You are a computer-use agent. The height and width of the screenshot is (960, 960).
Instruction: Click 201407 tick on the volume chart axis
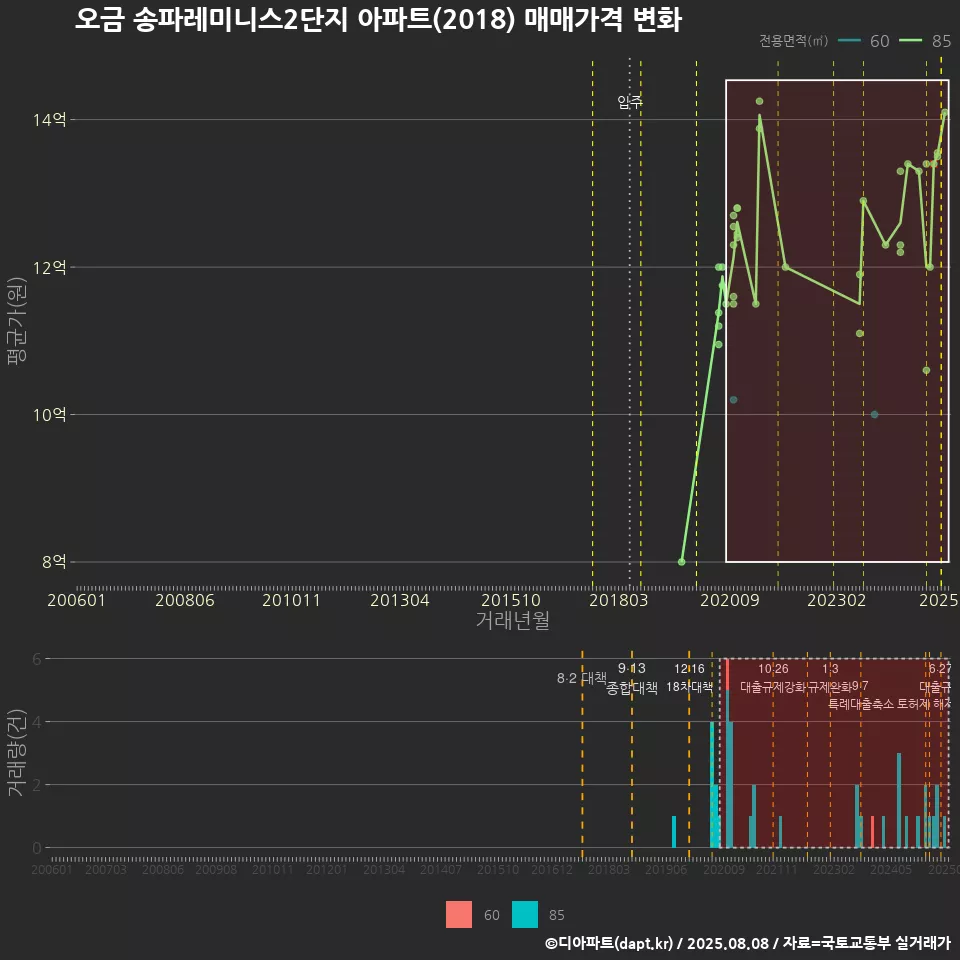441,869
